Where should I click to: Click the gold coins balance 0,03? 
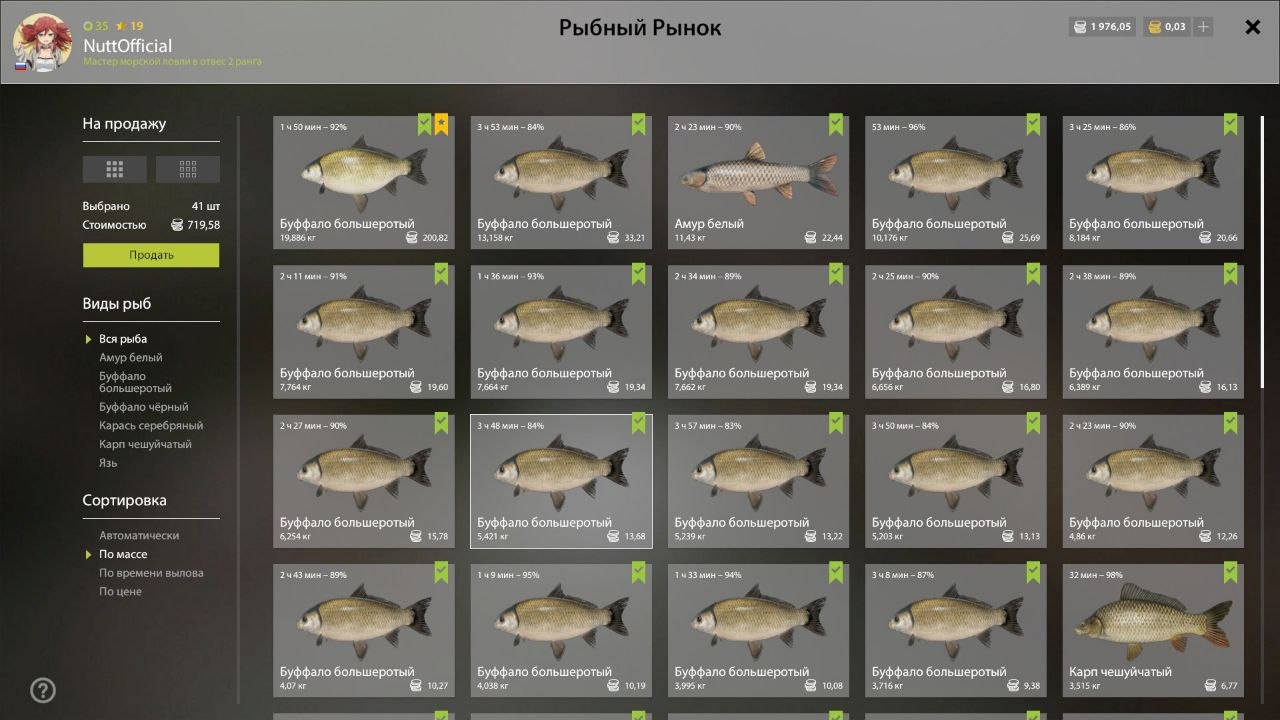pyautogui.click(x=1166, y=27)
